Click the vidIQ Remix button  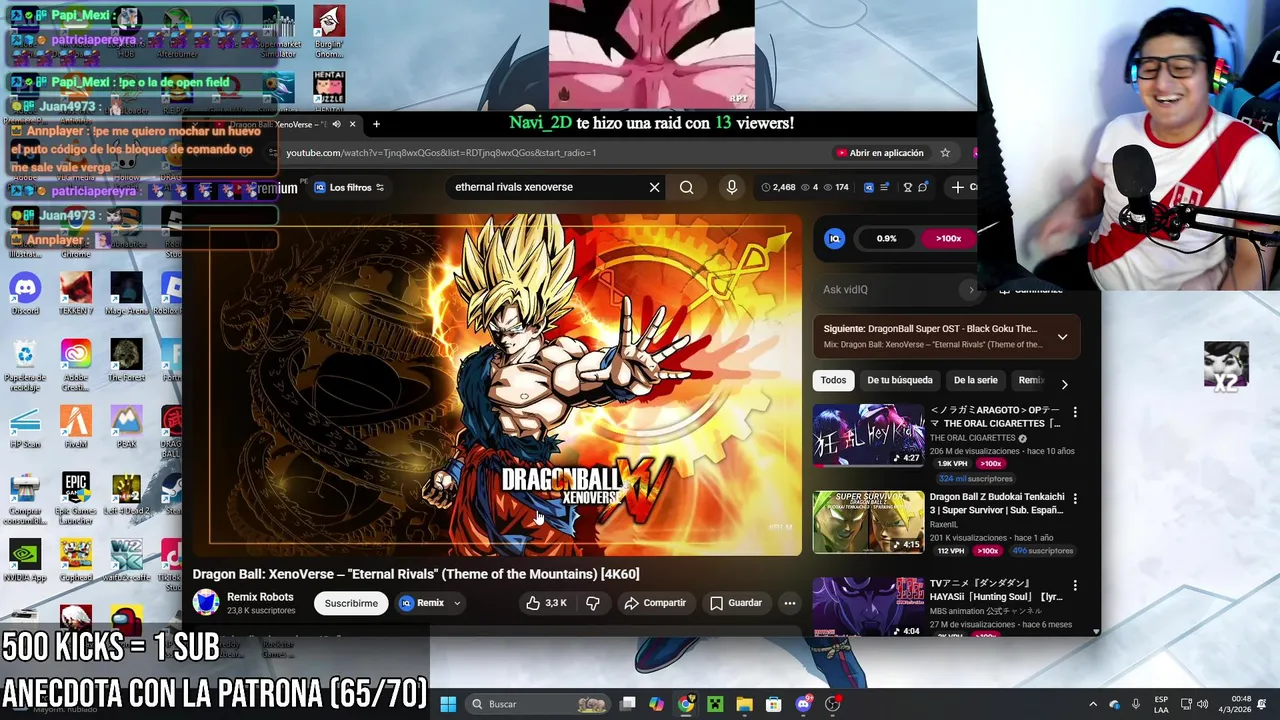pos(422,603)
